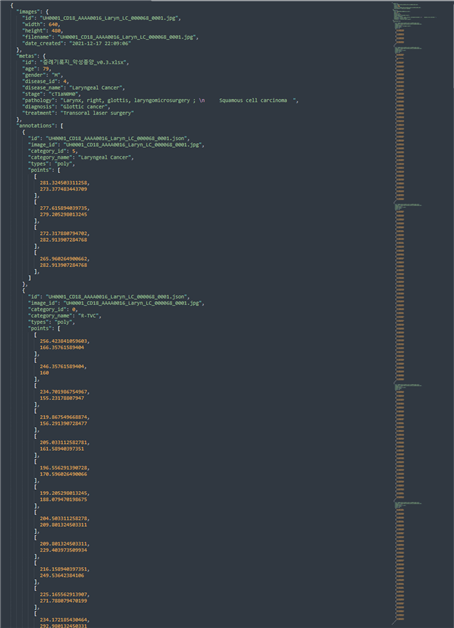
Task: Click the value 204.503311258278
Action: pos(65,519)
